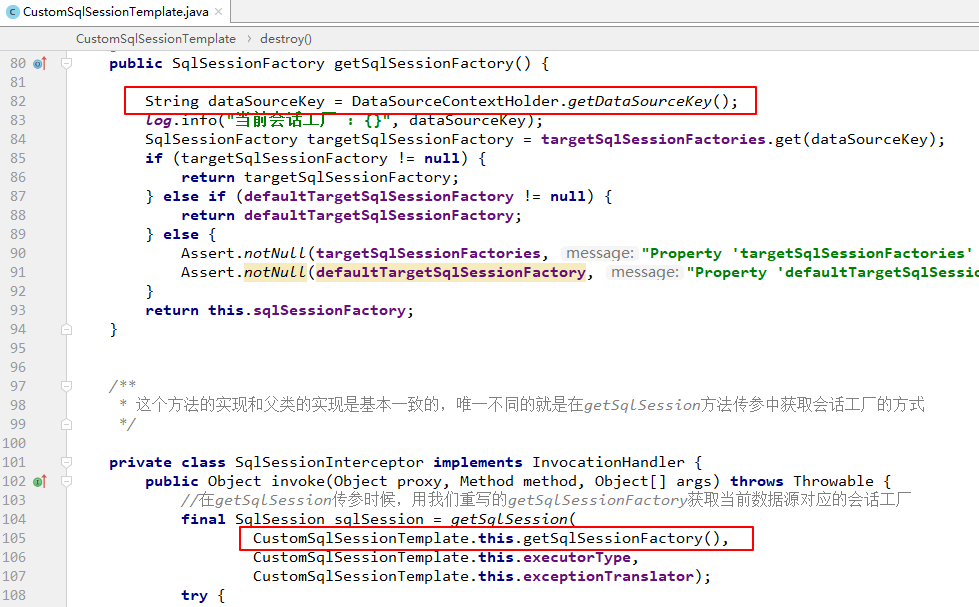Click the fold end marker on line 99
This screenshot has height=607, width=979.
click(67, 424)
